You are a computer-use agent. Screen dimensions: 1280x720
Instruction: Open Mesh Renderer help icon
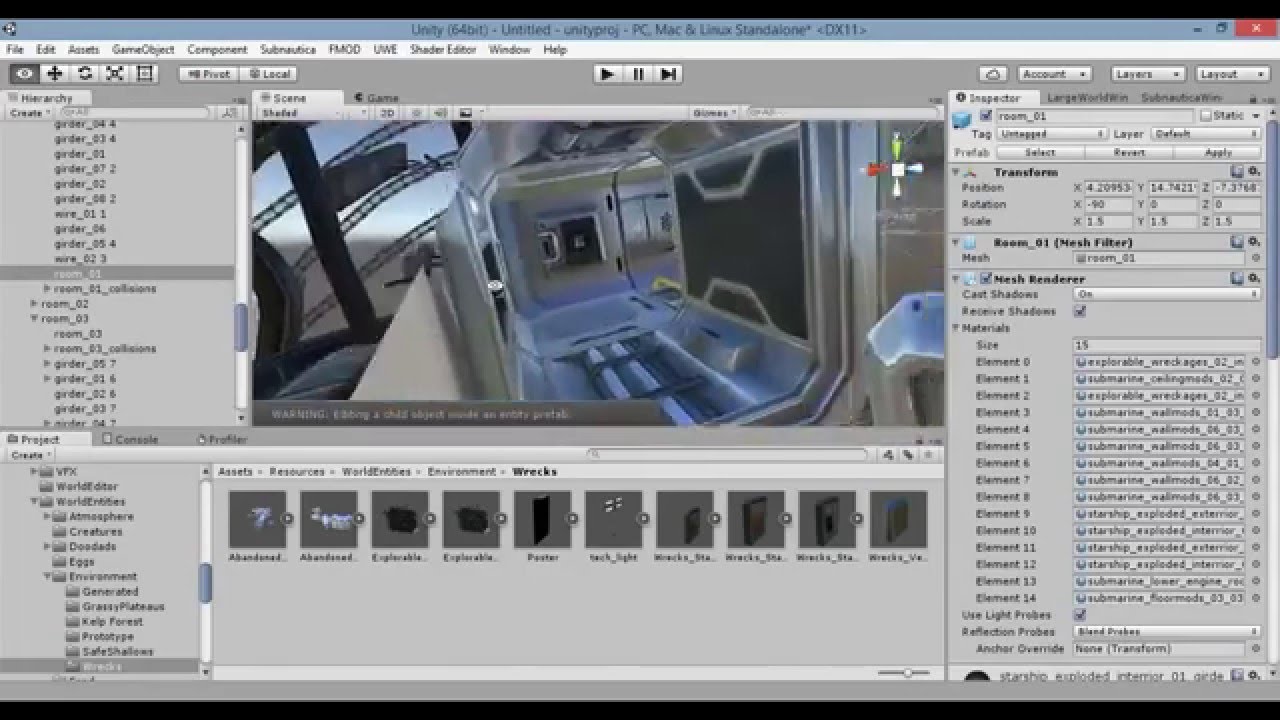pyautogui.click(x=1238, y=278)
